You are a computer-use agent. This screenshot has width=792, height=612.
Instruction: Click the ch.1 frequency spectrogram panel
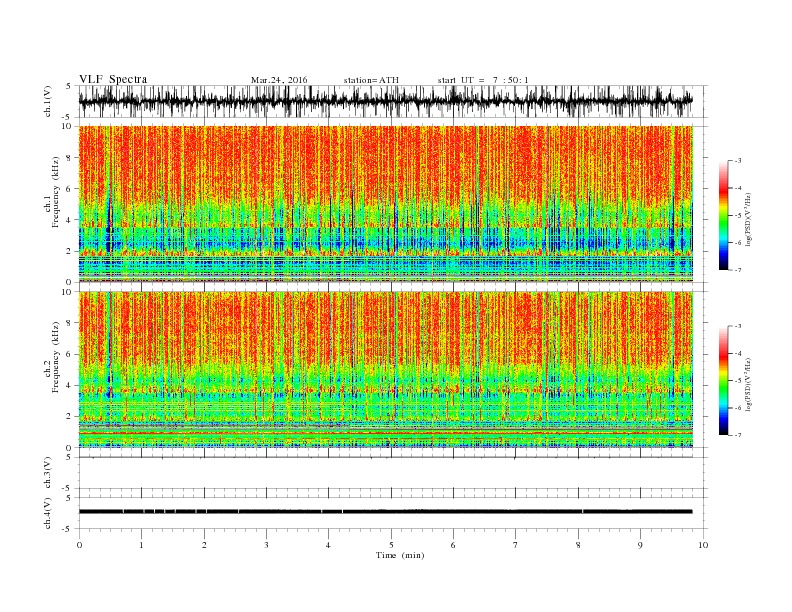(386, 204)
